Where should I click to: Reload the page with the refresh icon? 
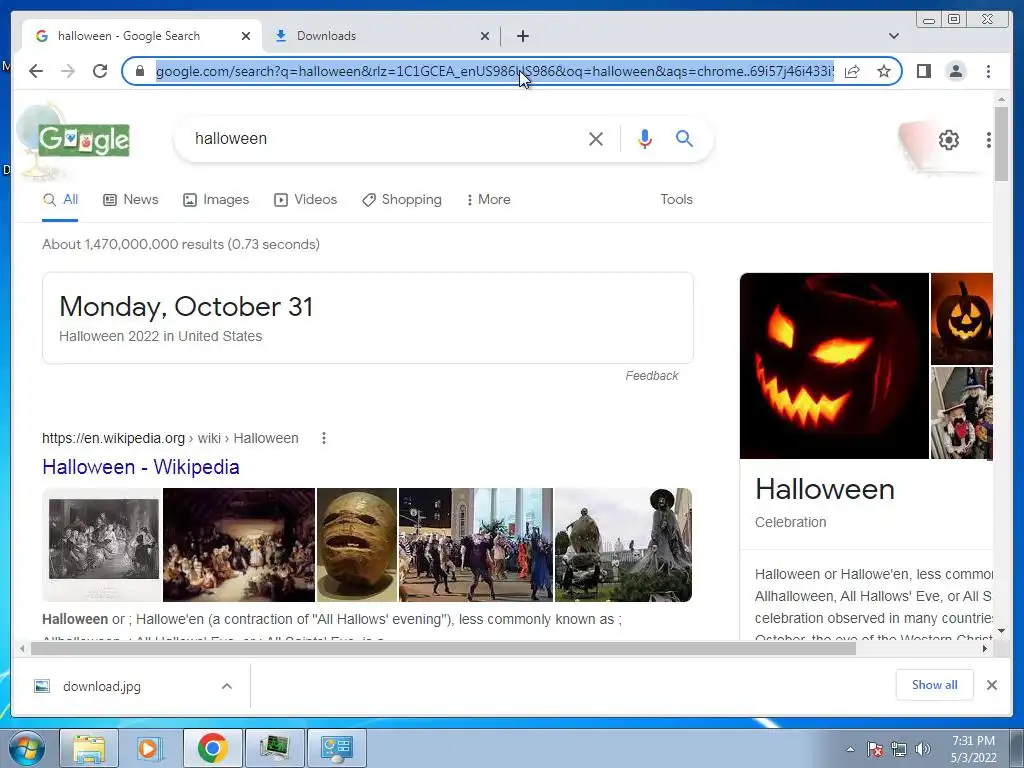click(x=100, y=71)
